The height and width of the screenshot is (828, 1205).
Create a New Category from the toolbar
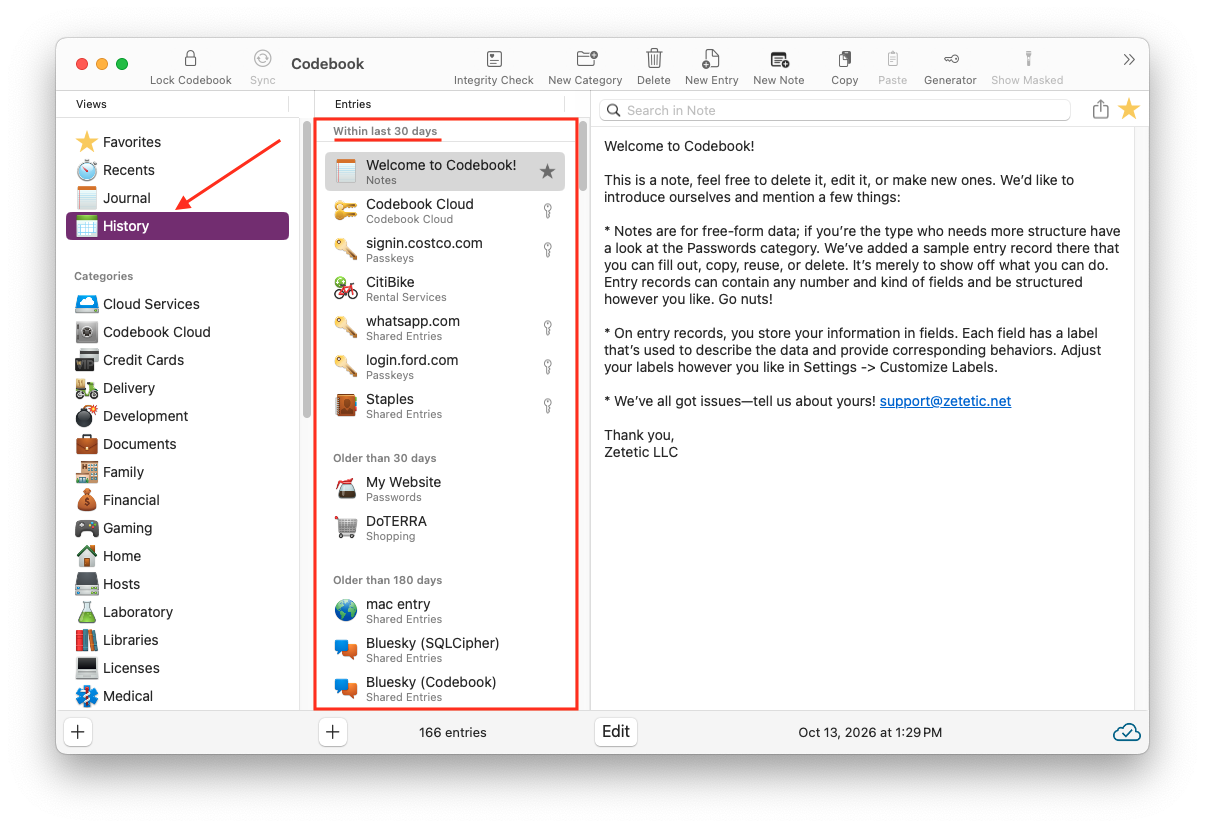[587, 59]
